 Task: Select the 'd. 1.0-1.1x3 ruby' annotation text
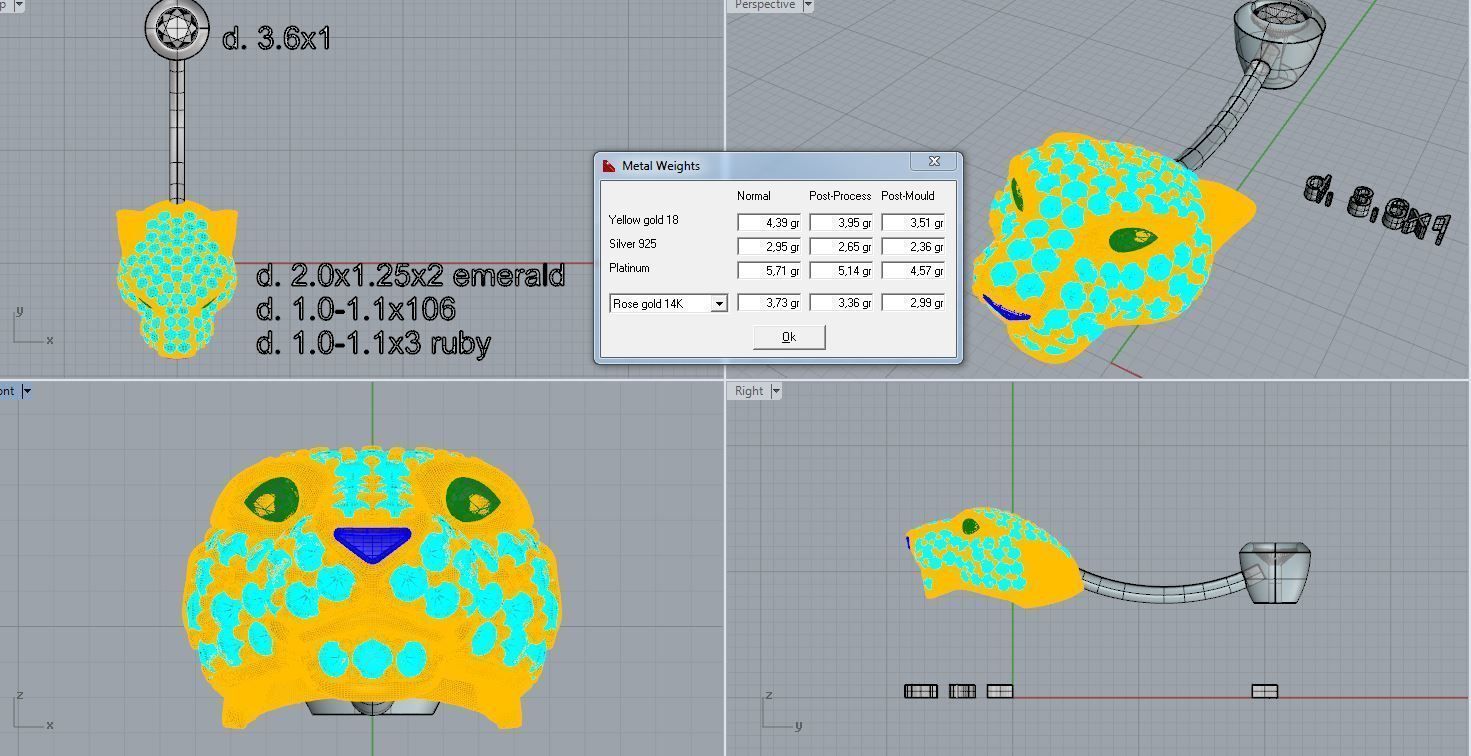373,343
